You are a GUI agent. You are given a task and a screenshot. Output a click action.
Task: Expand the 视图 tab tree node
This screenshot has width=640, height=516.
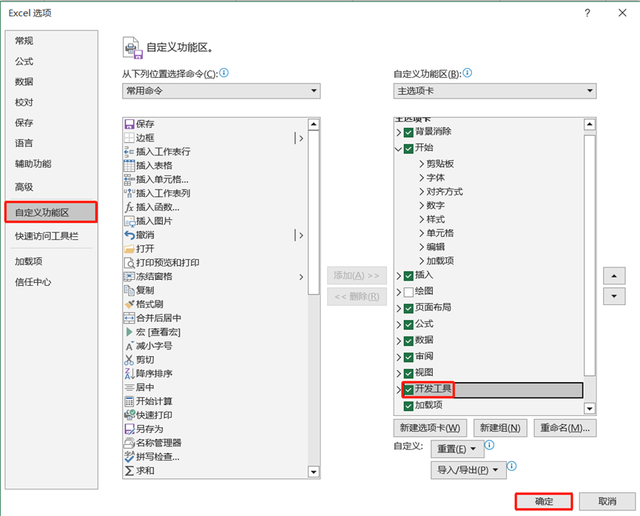coord(399,373)
